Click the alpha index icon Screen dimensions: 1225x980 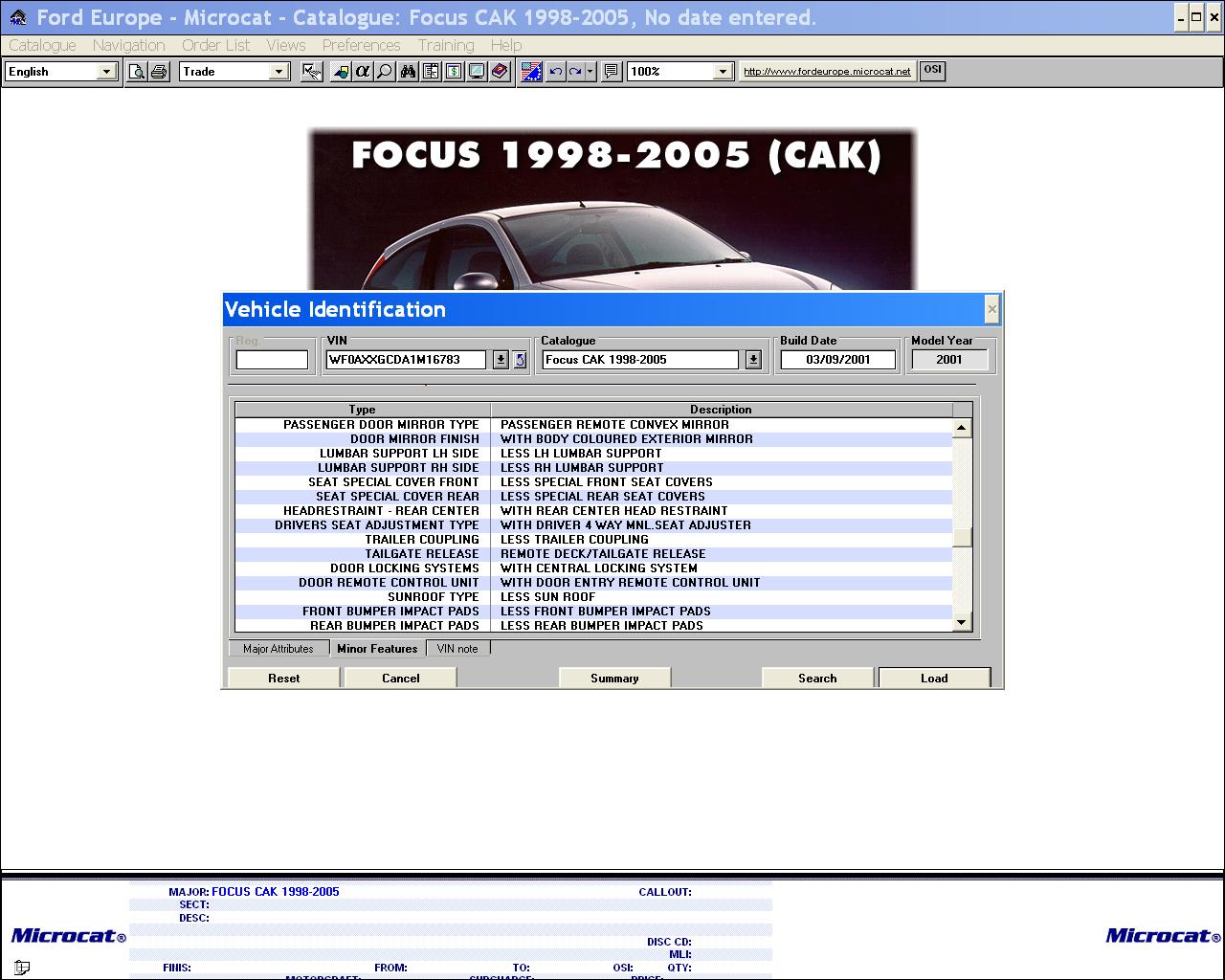362,72
